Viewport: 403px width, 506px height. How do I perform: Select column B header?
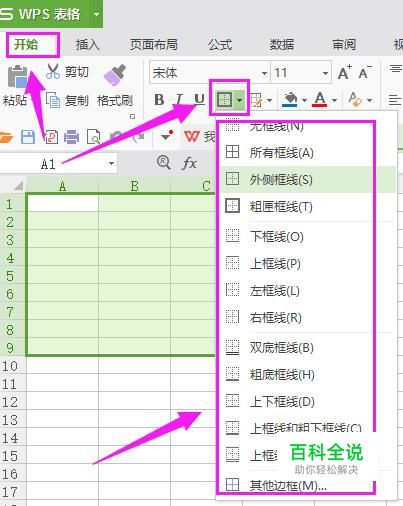[134, 185]
